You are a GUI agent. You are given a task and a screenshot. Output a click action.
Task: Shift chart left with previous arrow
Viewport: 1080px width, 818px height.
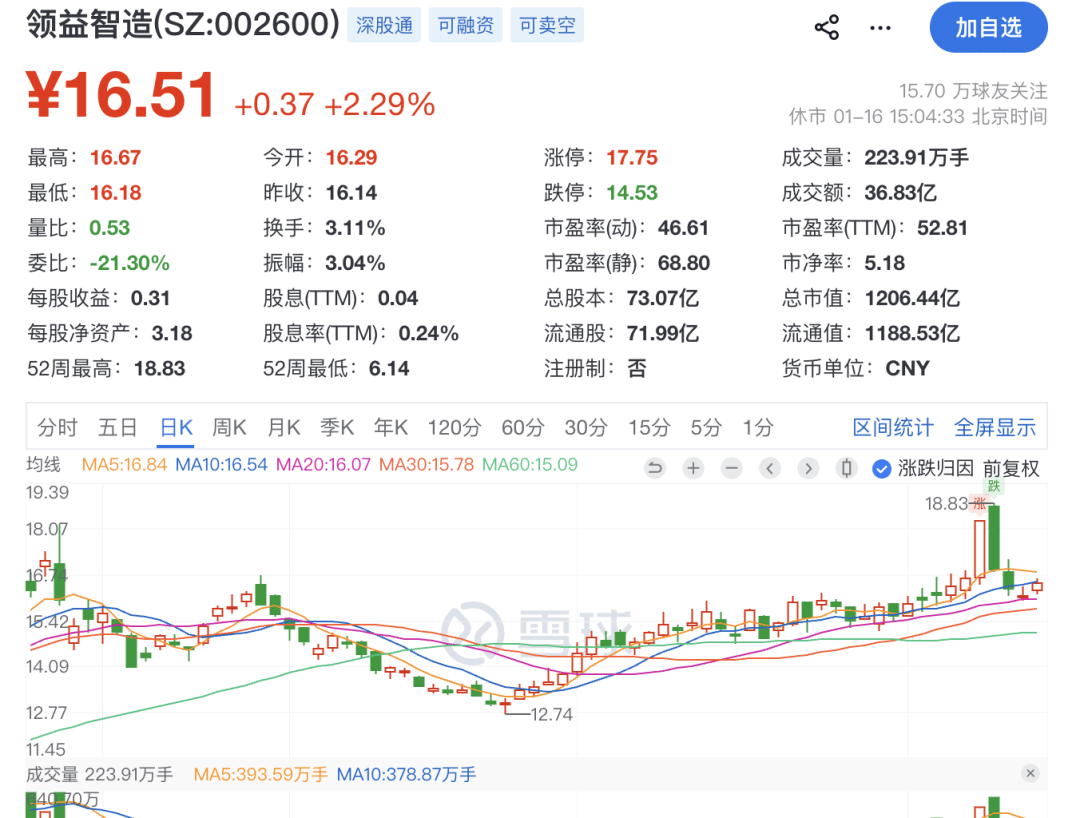770,468
